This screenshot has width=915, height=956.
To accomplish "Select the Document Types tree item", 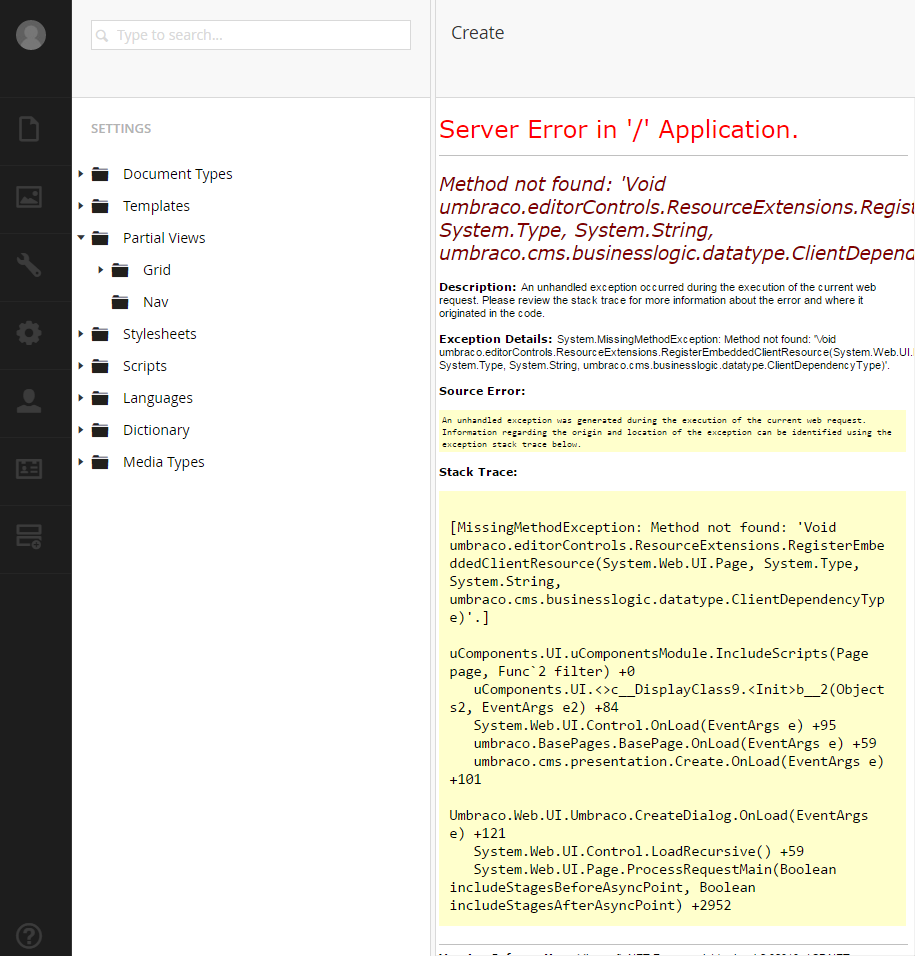I will [x=177, y=174].
